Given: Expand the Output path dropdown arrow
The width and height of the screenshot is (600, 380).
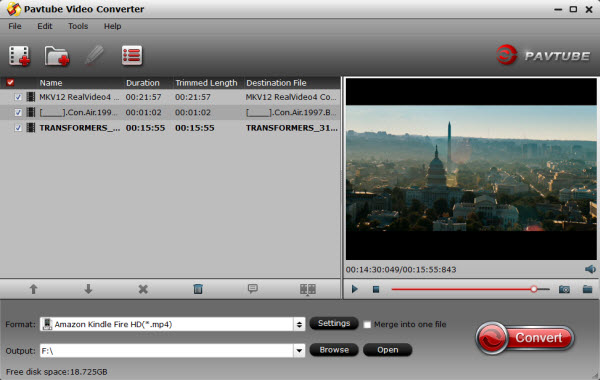Looking at the screenshot, I should pyautogui.click(x=299, y=351).
